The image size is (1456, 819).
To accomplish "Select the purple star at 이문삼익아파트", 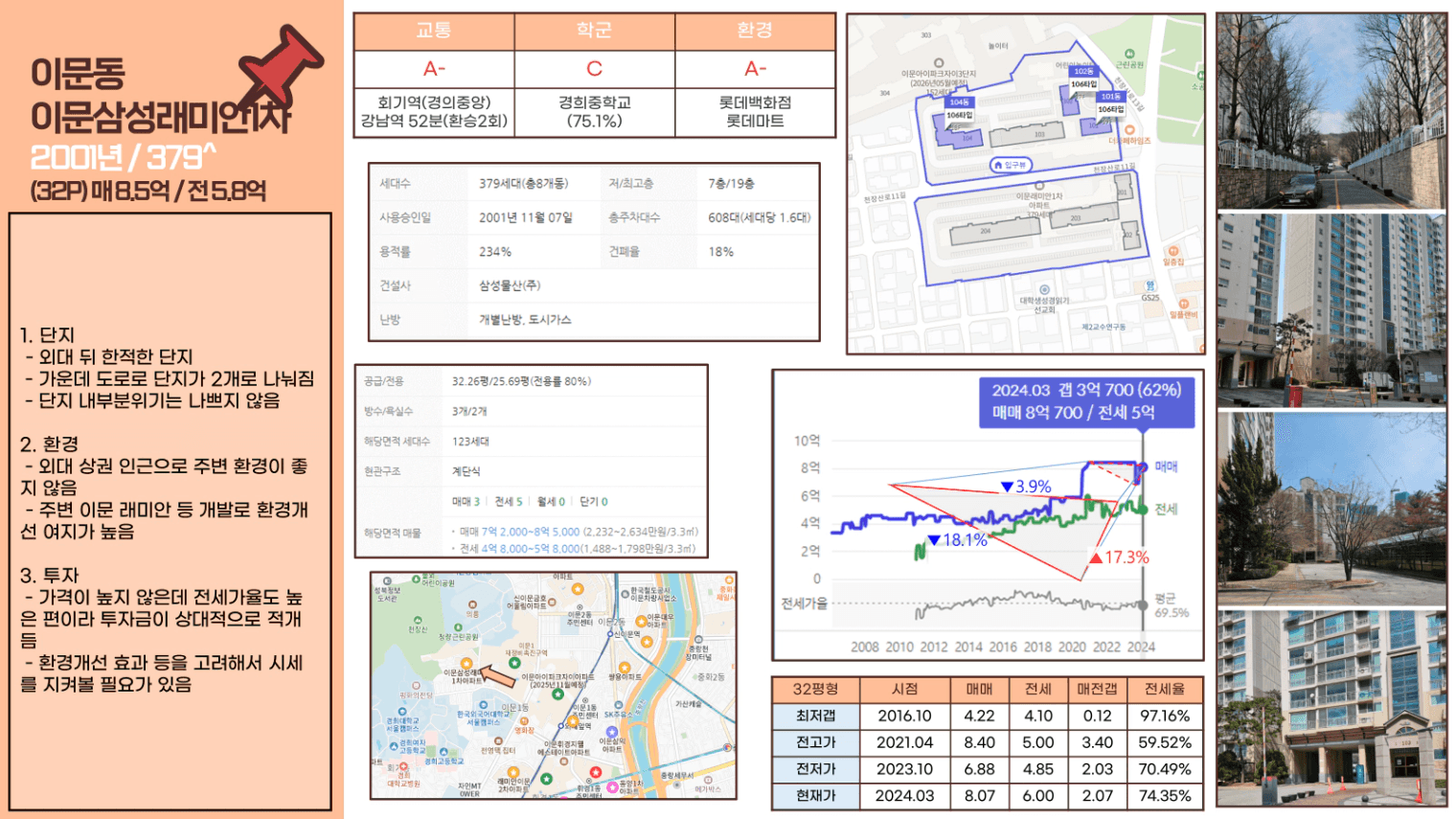I will pyautogui.click(x=612, y=732).
